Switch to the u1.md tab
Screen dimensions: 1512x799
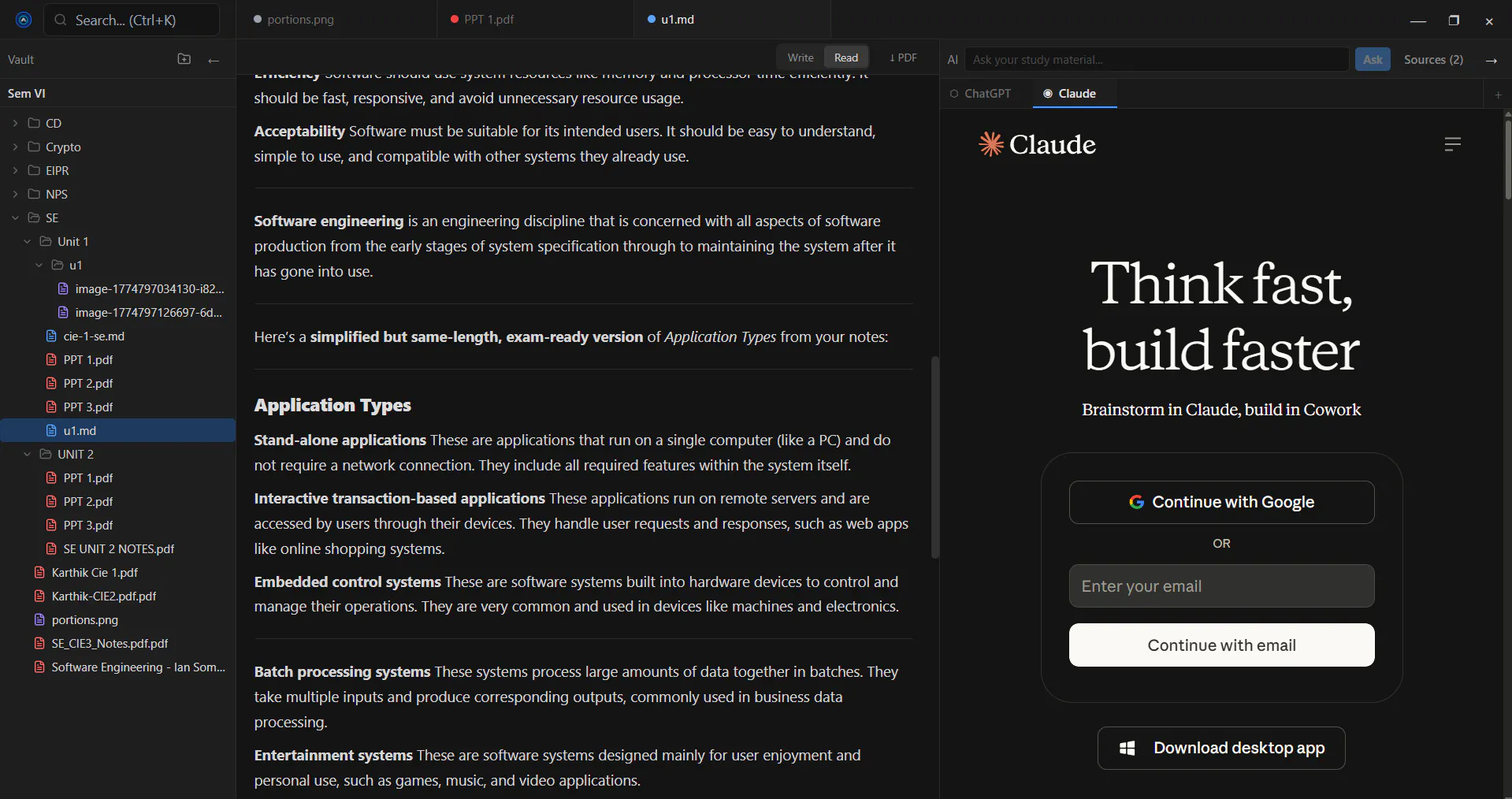click(x=732, y=19)
